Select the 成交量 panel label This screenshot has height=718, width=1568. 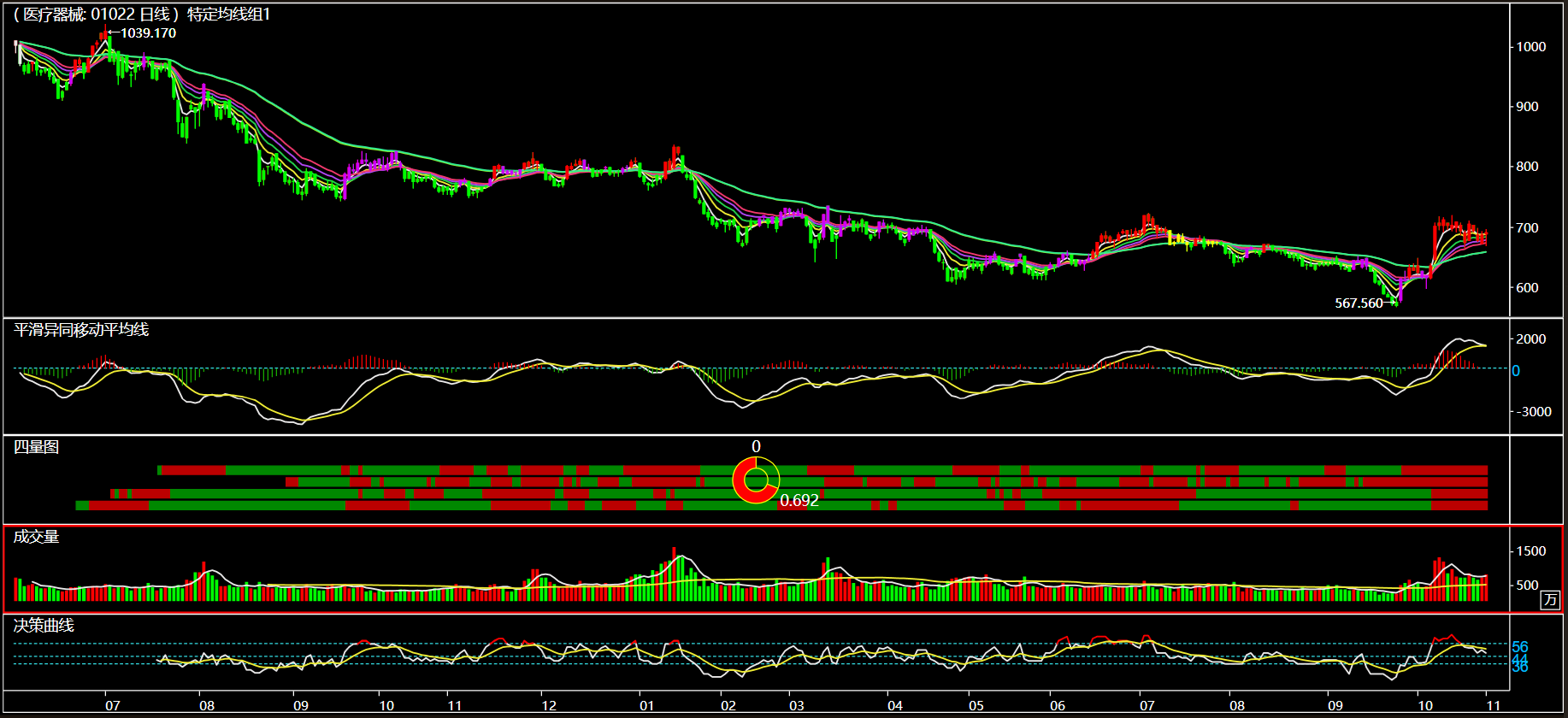(36, 537)
